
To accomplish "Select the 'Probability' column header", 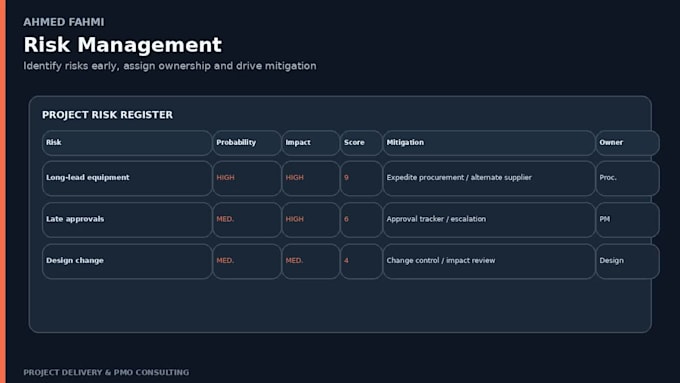I will pyautogui.click(x=247, y=143).
